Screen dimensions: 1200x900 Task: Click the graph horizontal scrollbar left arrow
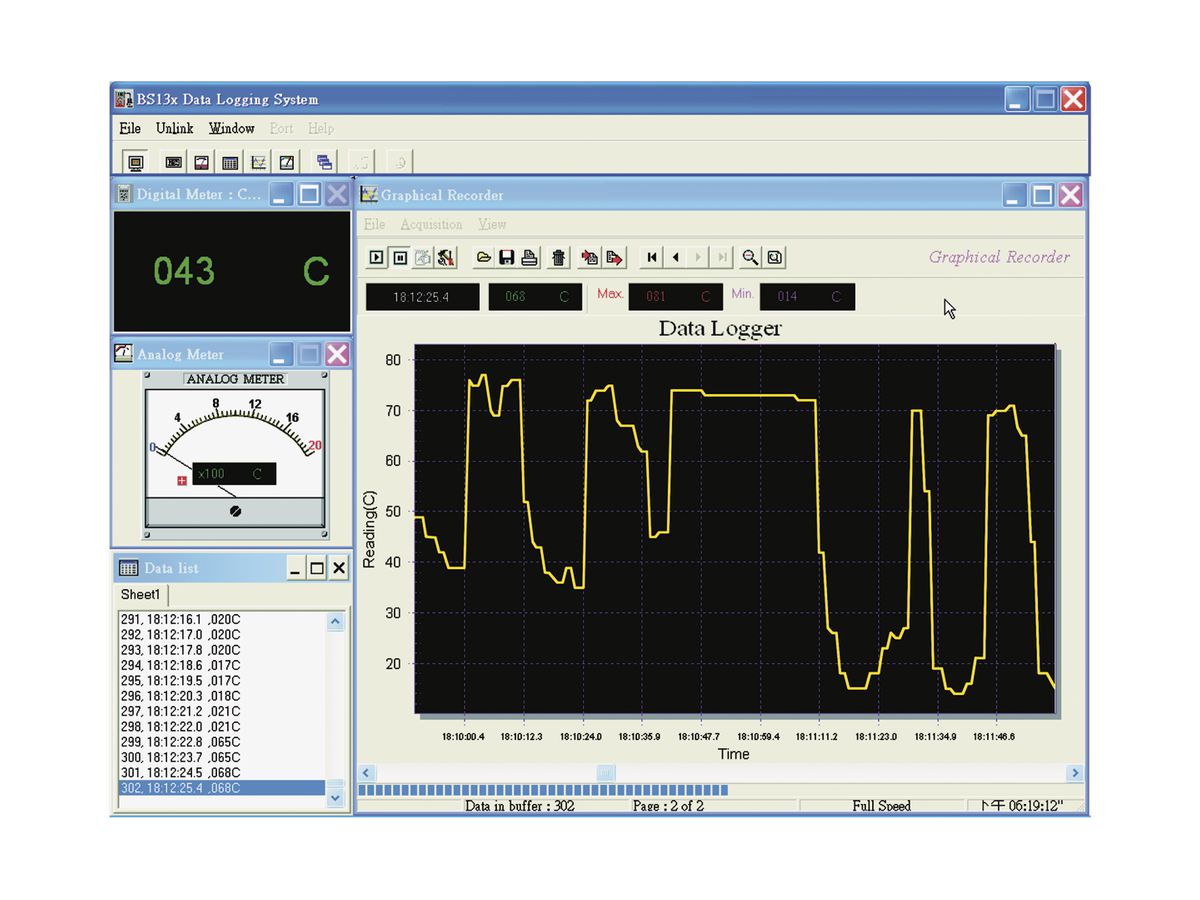point(366,773)
